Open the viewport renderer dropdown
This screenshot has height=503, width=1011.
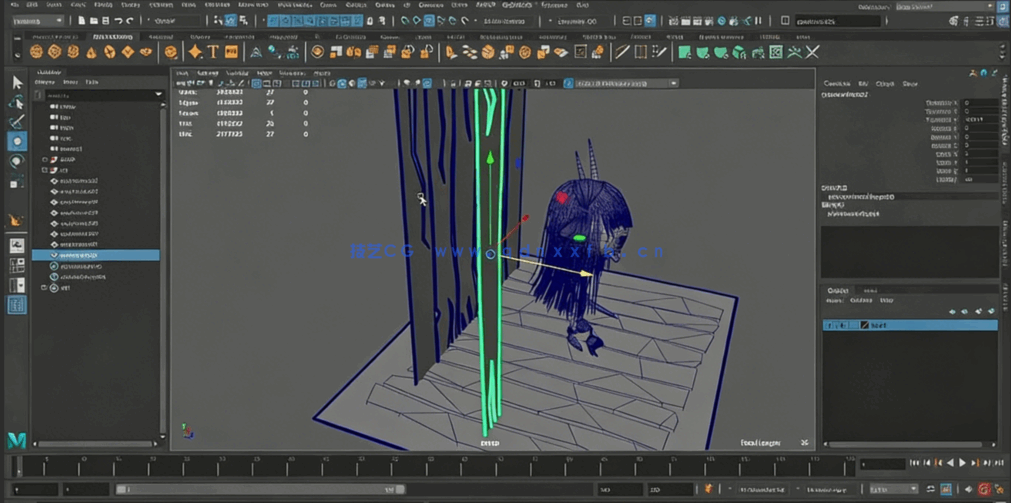620,84
